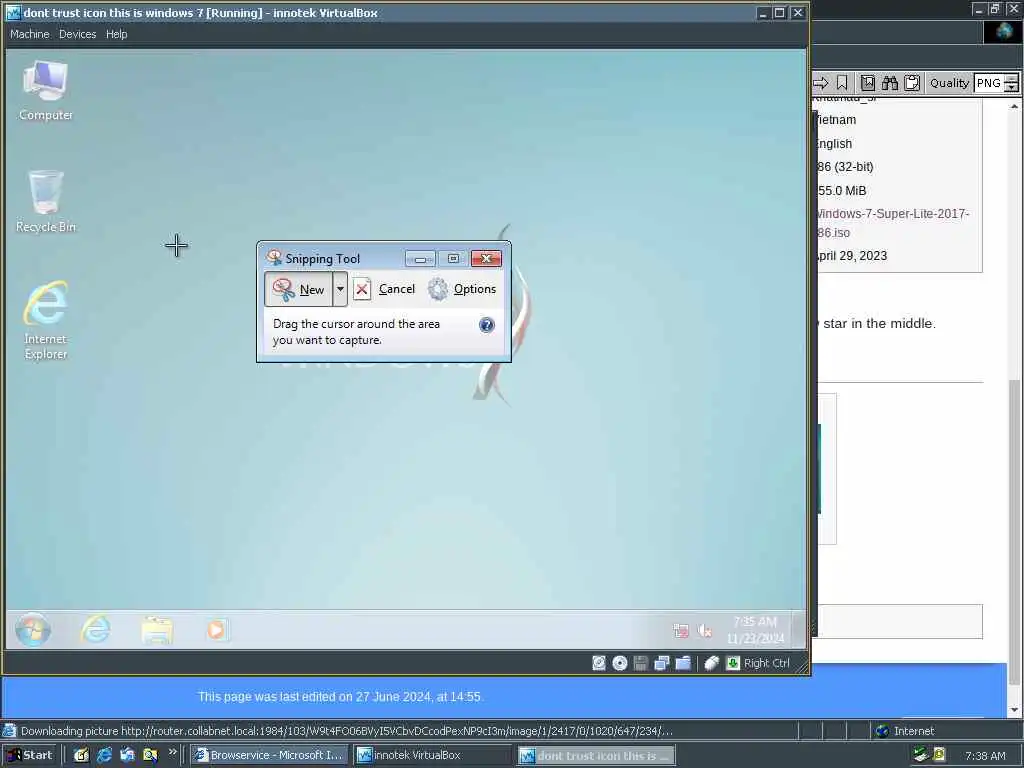Click the host Start button
Screen dimensions: 1024x768
[30, 756]
